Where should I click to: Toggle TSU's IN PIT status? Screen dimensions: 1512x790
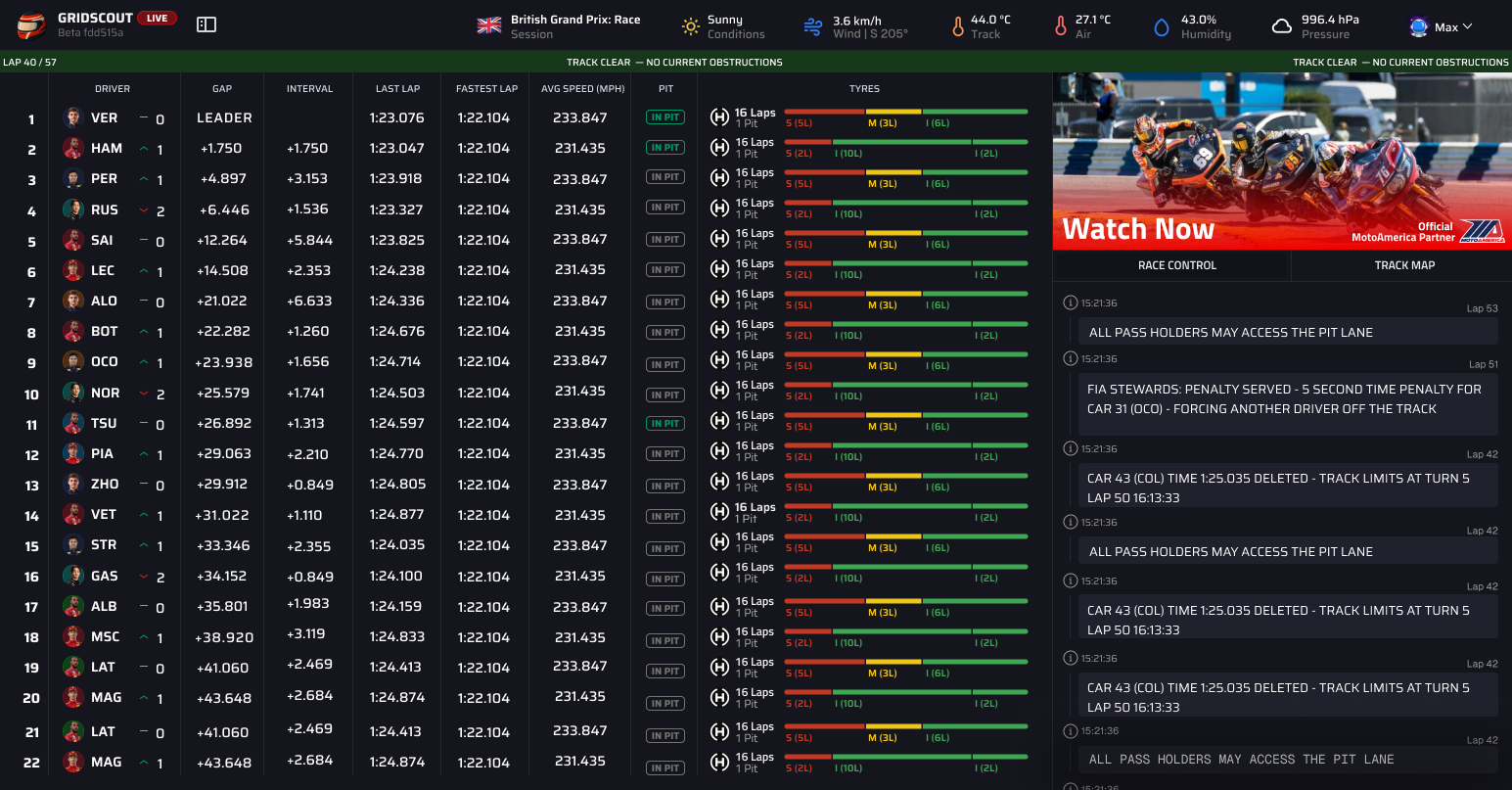click(x=664, y=423)
